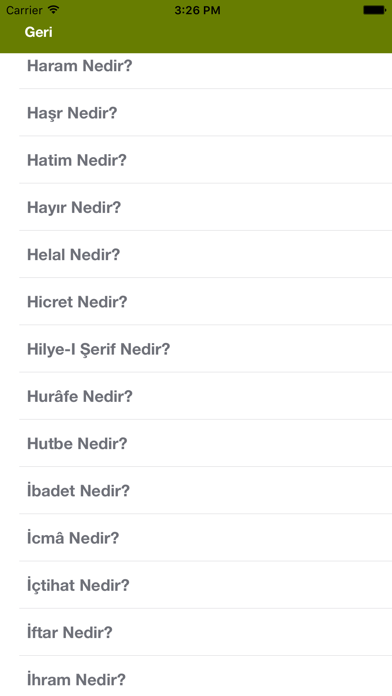
Task: Tap the 3:26 PM clock
Action: pyautogui.click(x=197, y=10)
